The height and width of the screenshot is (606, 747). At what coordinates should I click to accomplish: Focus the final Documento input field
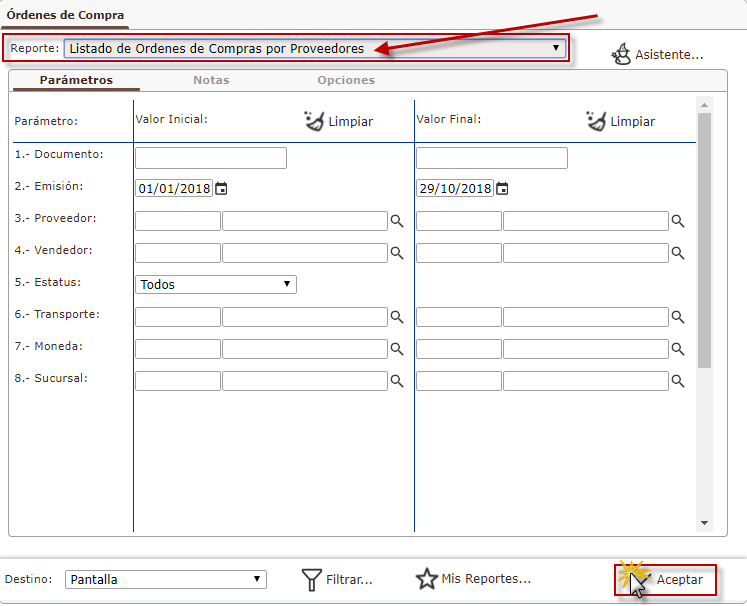(x=492, y=158)
